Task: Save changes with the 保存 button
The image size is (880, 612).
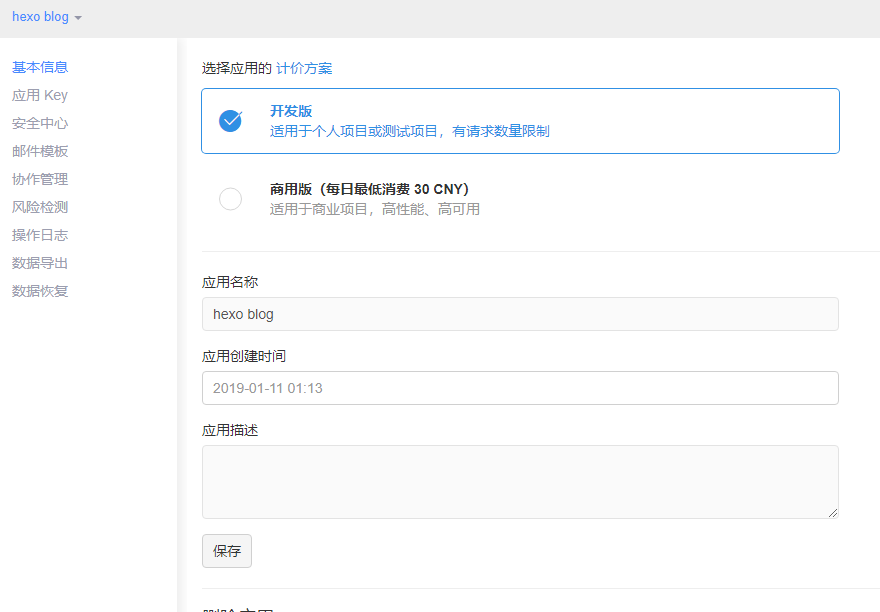Action: 227,551
